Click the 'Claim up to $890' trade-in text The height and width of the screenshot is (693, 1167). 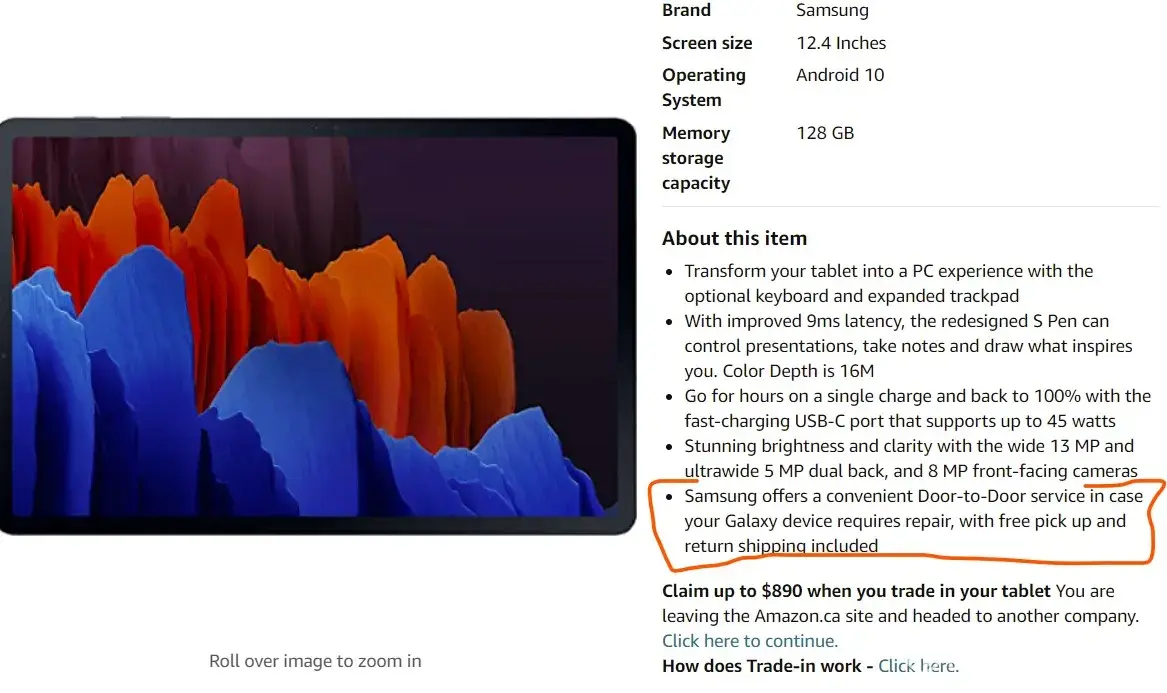(x=856, y=591)
